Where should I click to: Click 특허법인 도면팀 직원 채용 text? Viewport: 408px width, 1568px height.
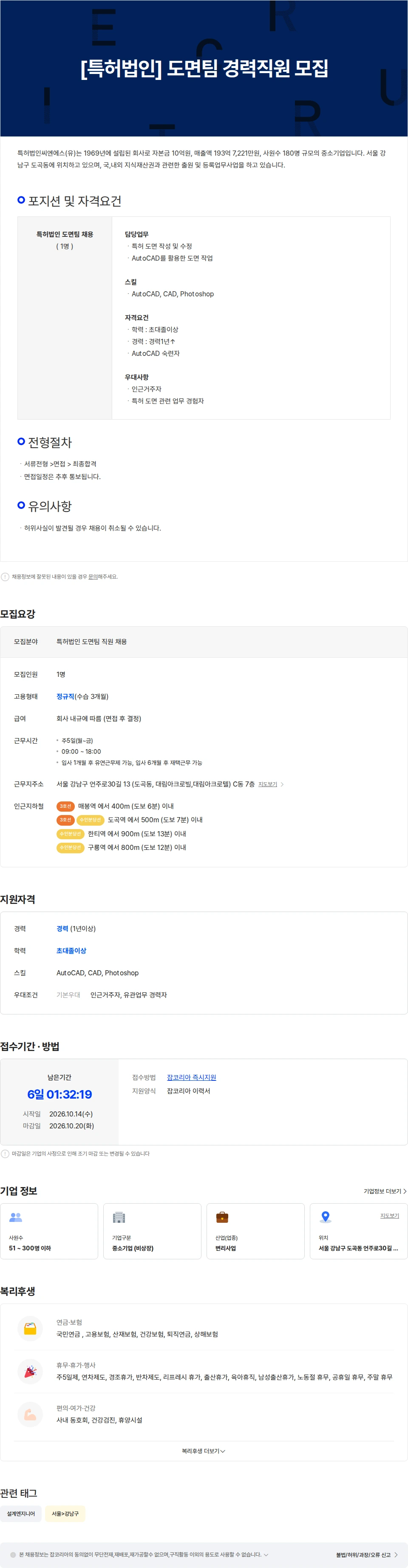point(92,642)
